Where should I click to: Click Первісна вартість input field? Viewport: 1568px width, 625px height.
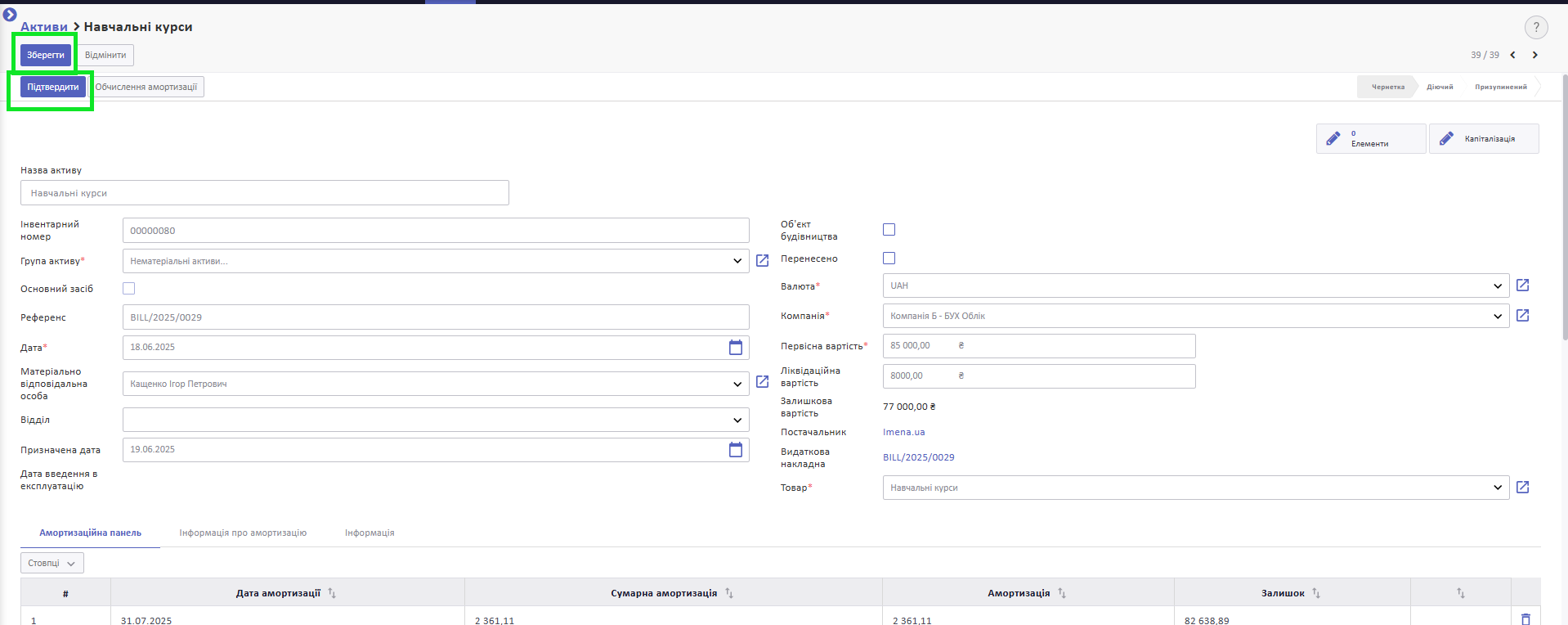click(1039, 346)
